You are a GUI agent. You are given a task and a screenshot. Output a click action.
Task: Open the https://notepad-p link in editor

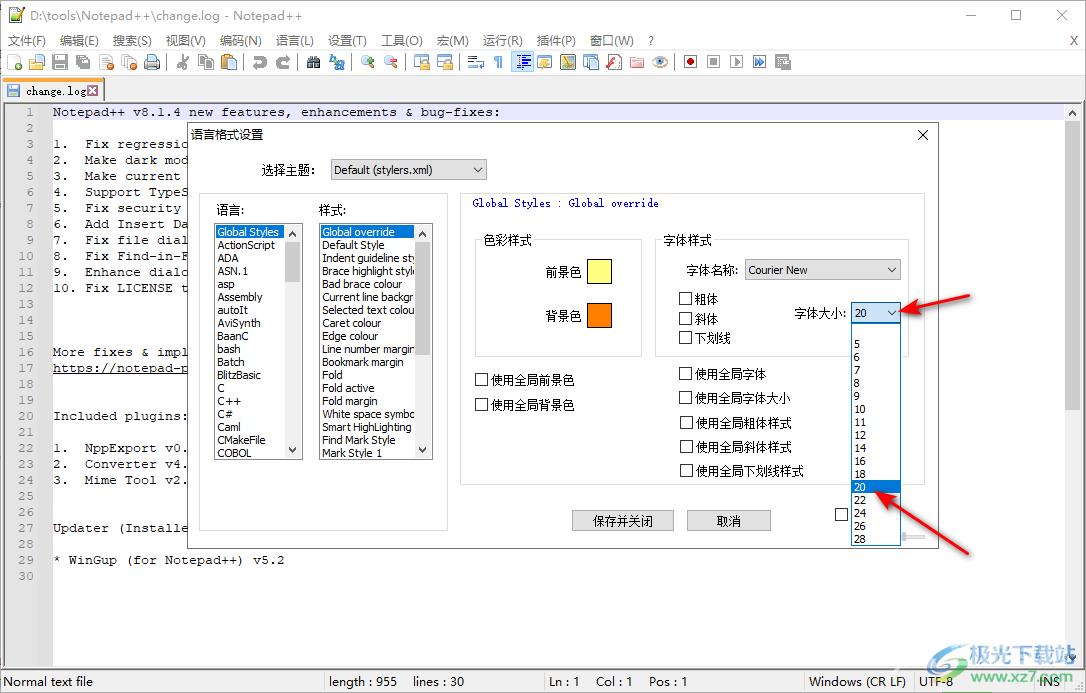[121, 368]
